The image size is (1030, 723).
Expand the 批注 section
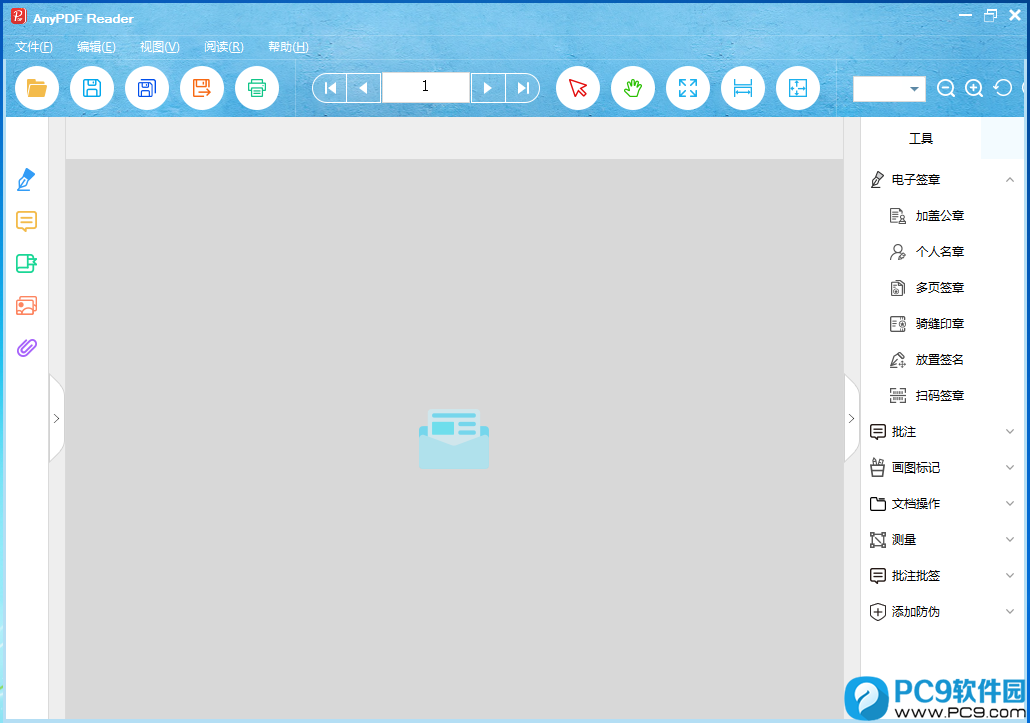1010,431
